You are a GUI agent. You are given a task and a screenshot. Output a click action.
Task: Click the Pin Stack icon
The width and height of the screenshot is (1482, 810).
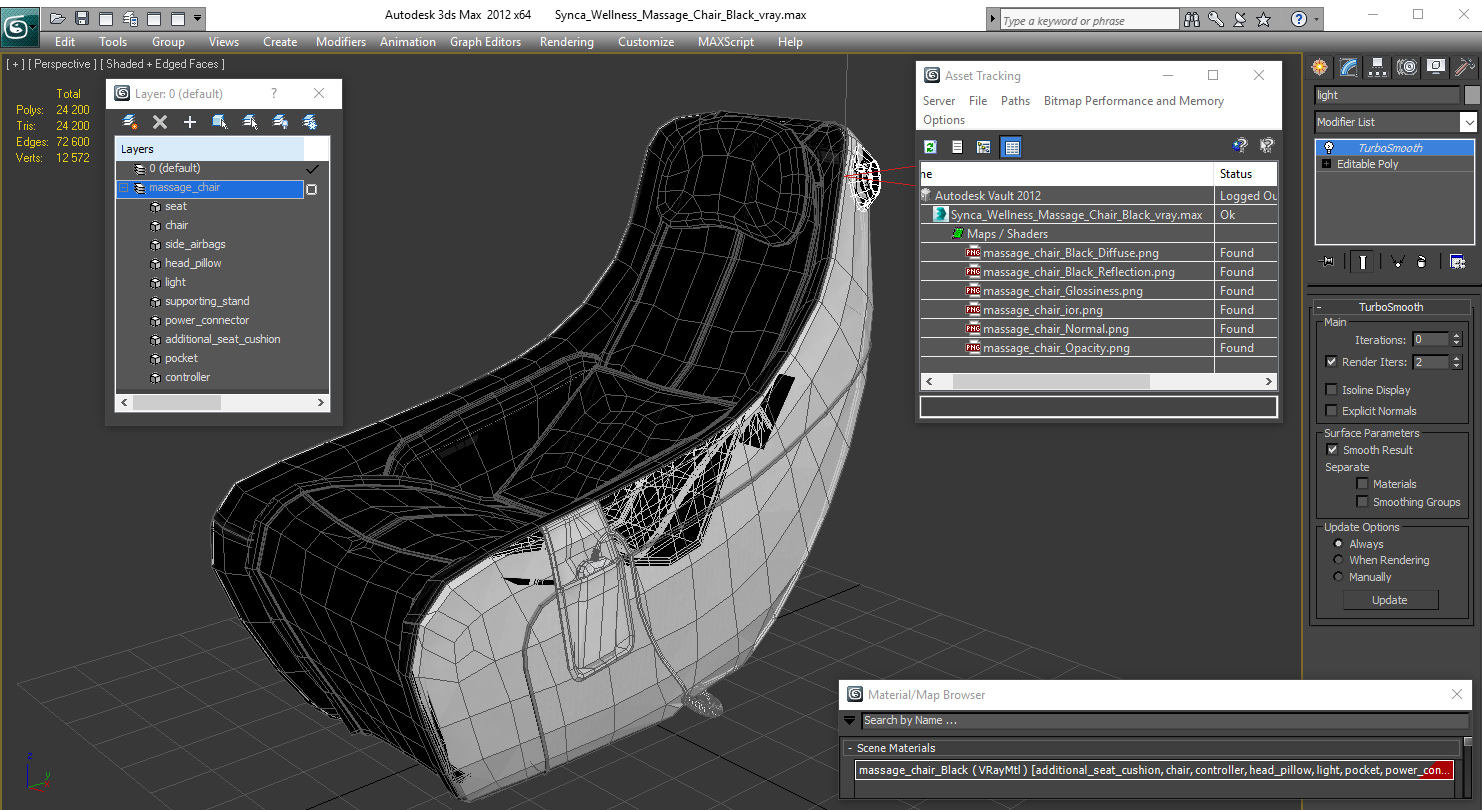pos(1327,261)
